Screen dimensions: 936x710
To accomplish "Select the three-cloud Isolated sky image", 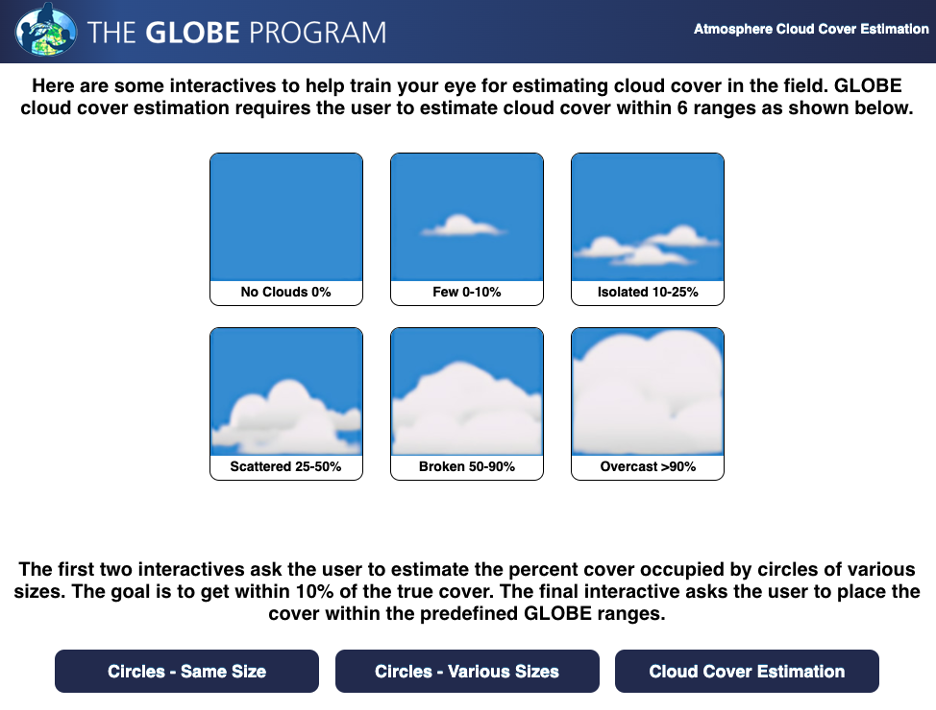I will point(647,217).
